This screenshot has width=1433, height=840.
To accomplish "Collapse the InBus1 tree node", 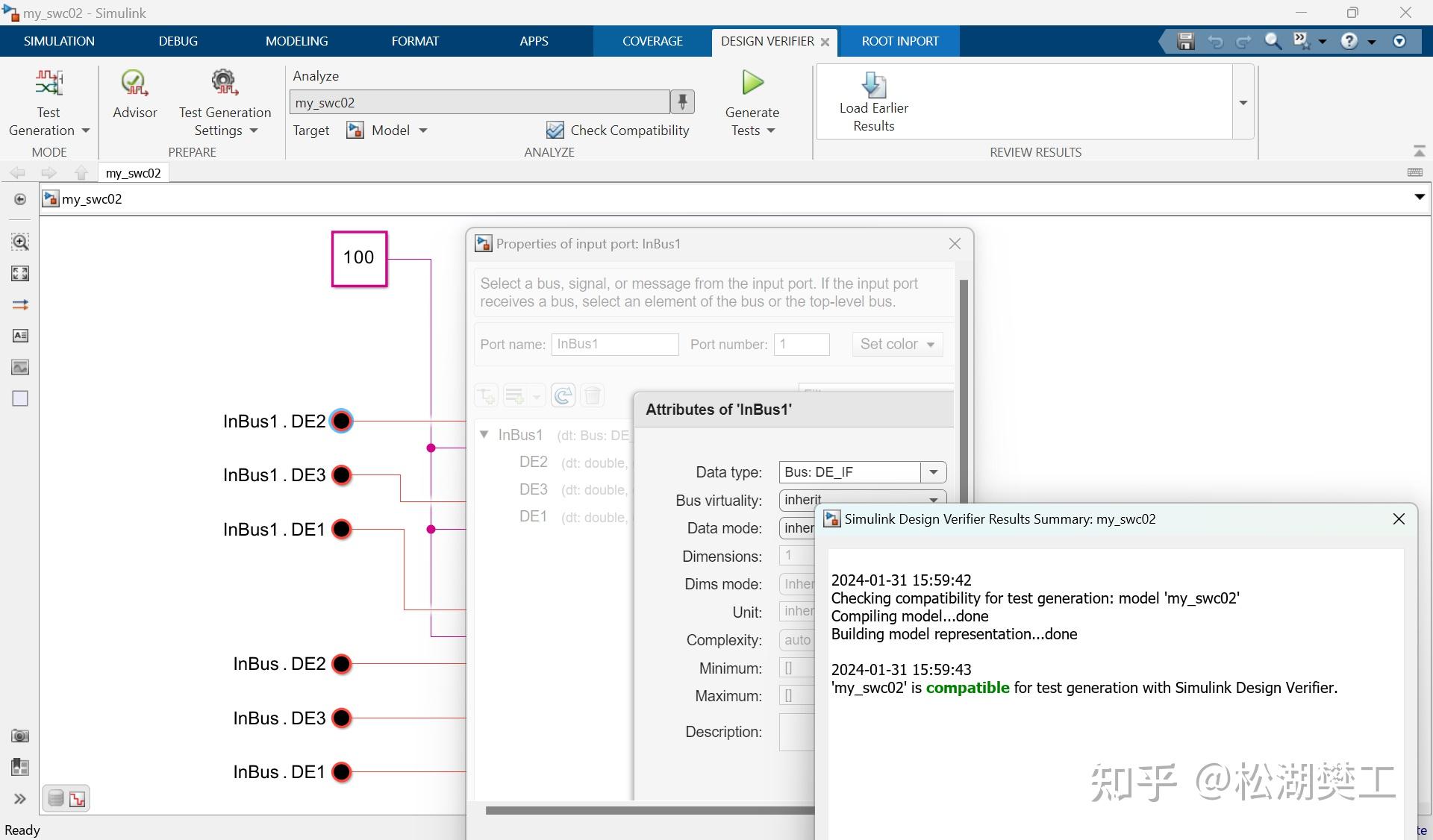I will pos(484,434).
